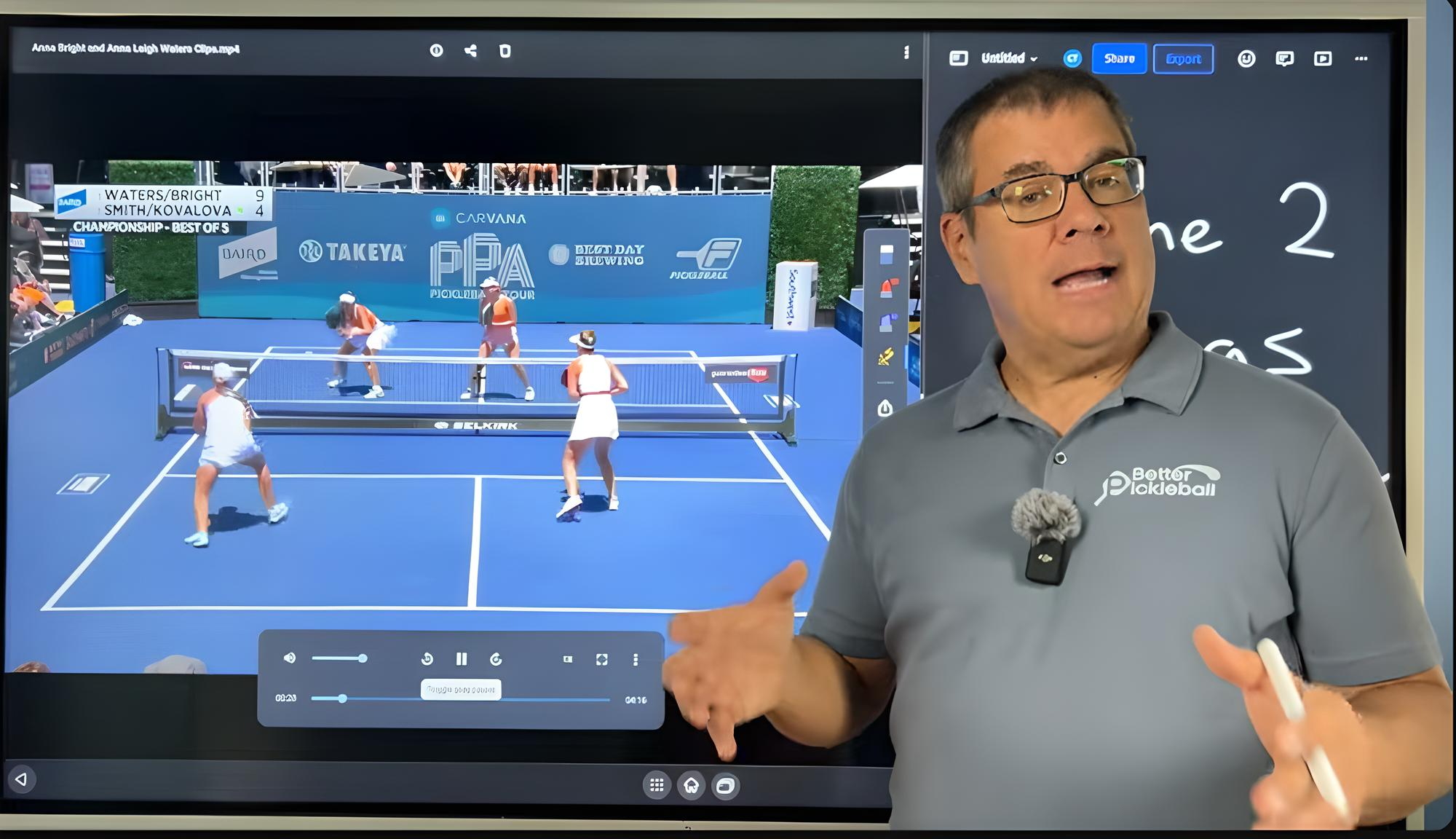This screenshot has width=1456, height=839.
Task: Select the blue pen tool
Action: tap(887, 323)
